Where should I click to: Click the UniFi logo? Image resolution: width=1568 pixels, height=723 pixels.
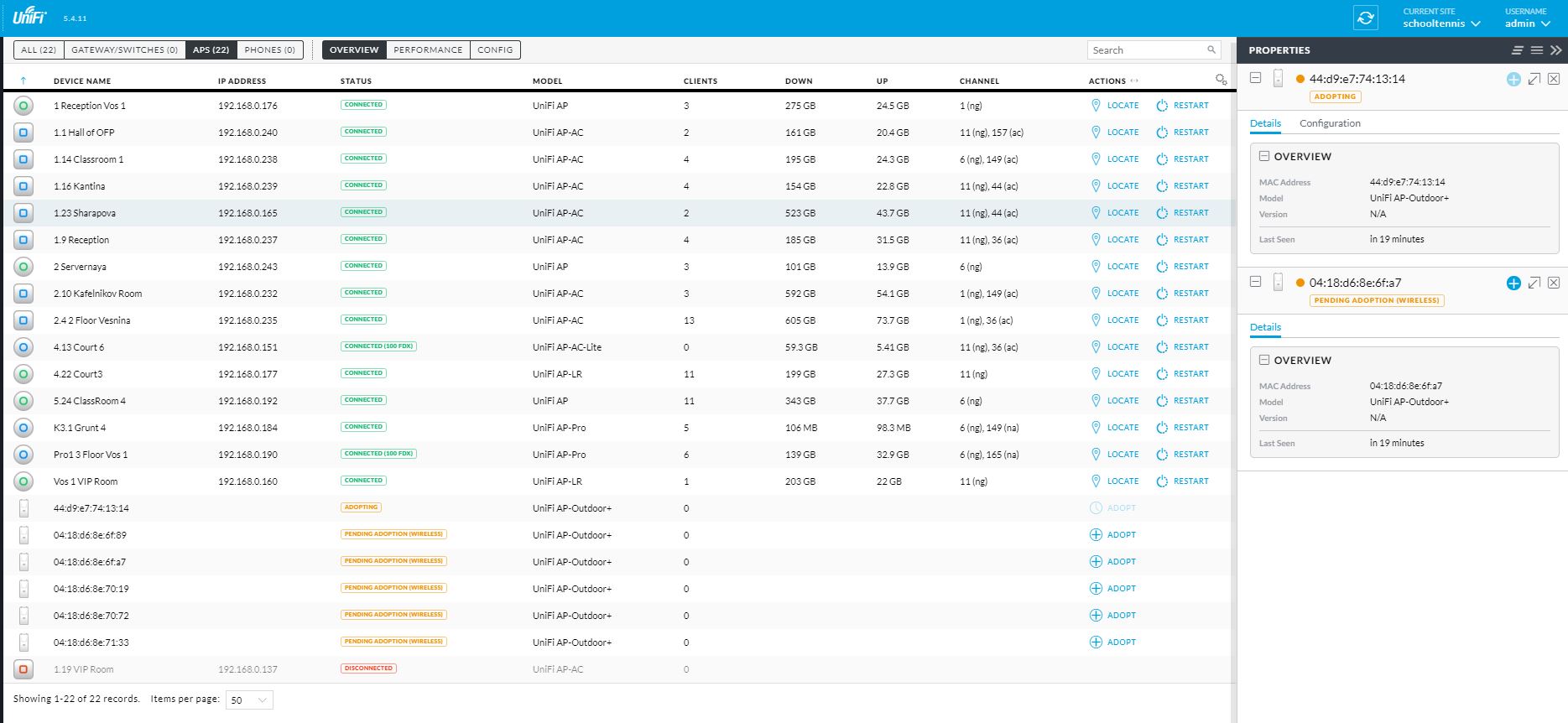click(29, 17)
